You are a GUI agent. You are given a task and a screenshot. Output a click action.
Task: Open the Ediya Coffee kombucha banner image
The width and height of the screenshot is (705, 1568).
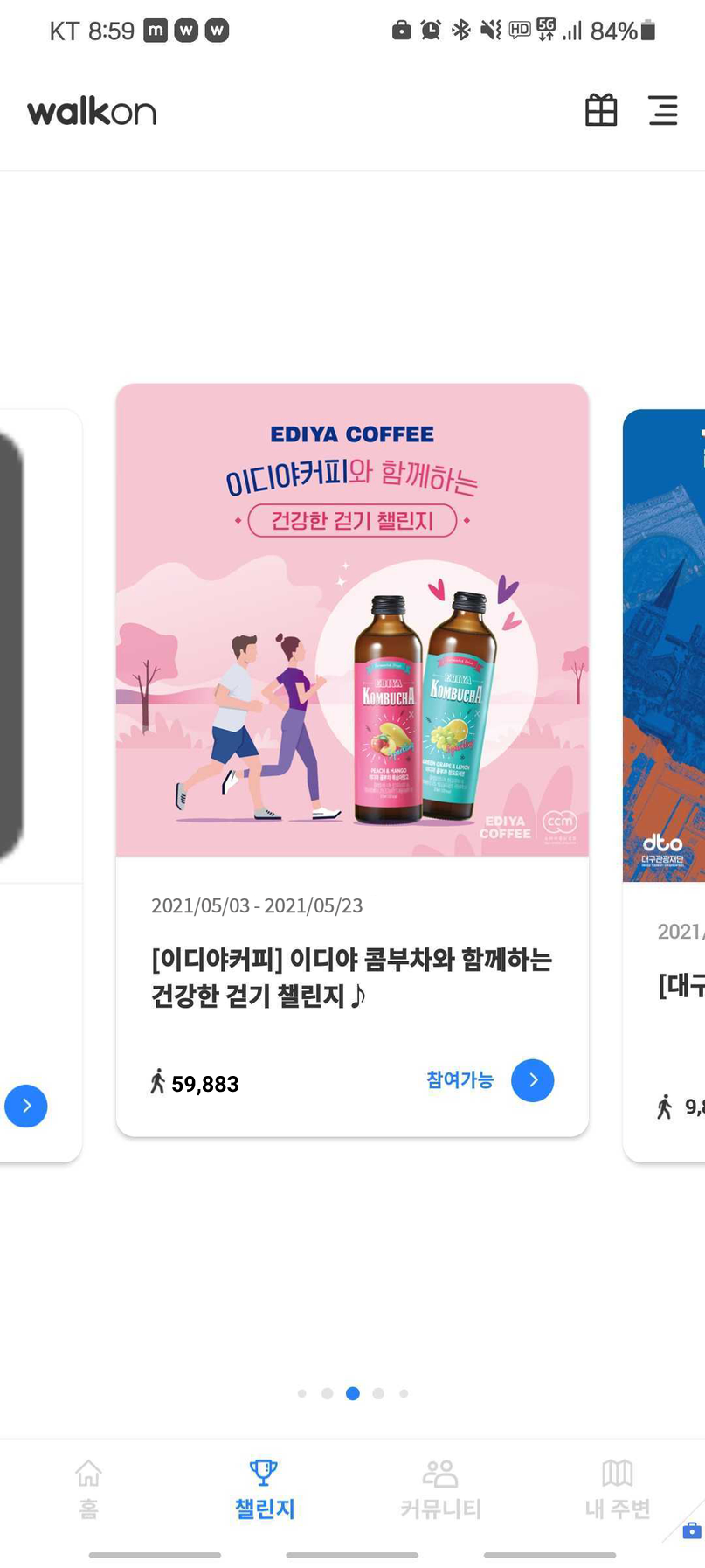coord(352,620)
